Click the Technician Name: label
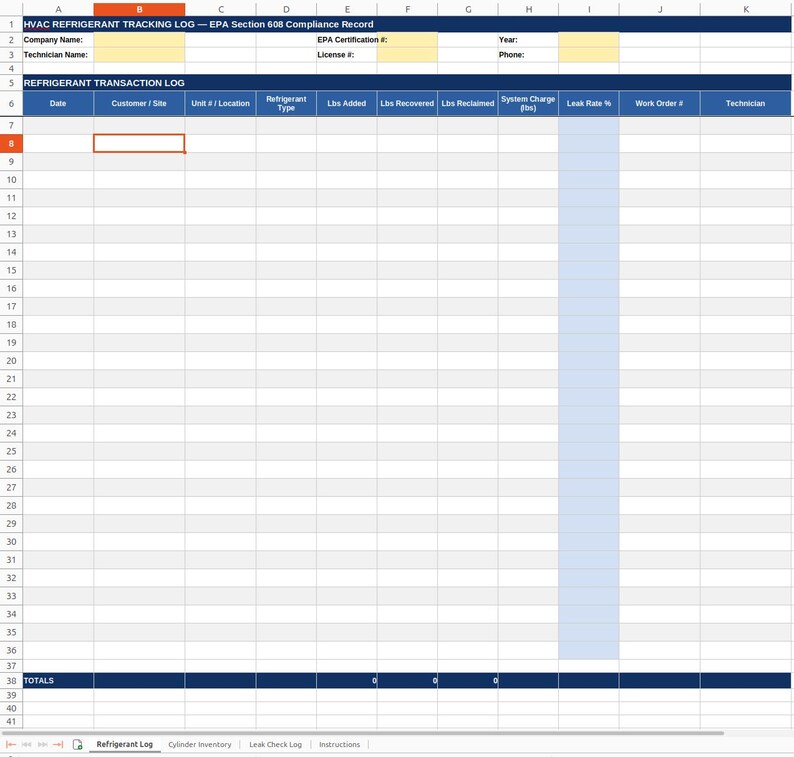Screen dimensions: 794x757 tap(56, 55)
